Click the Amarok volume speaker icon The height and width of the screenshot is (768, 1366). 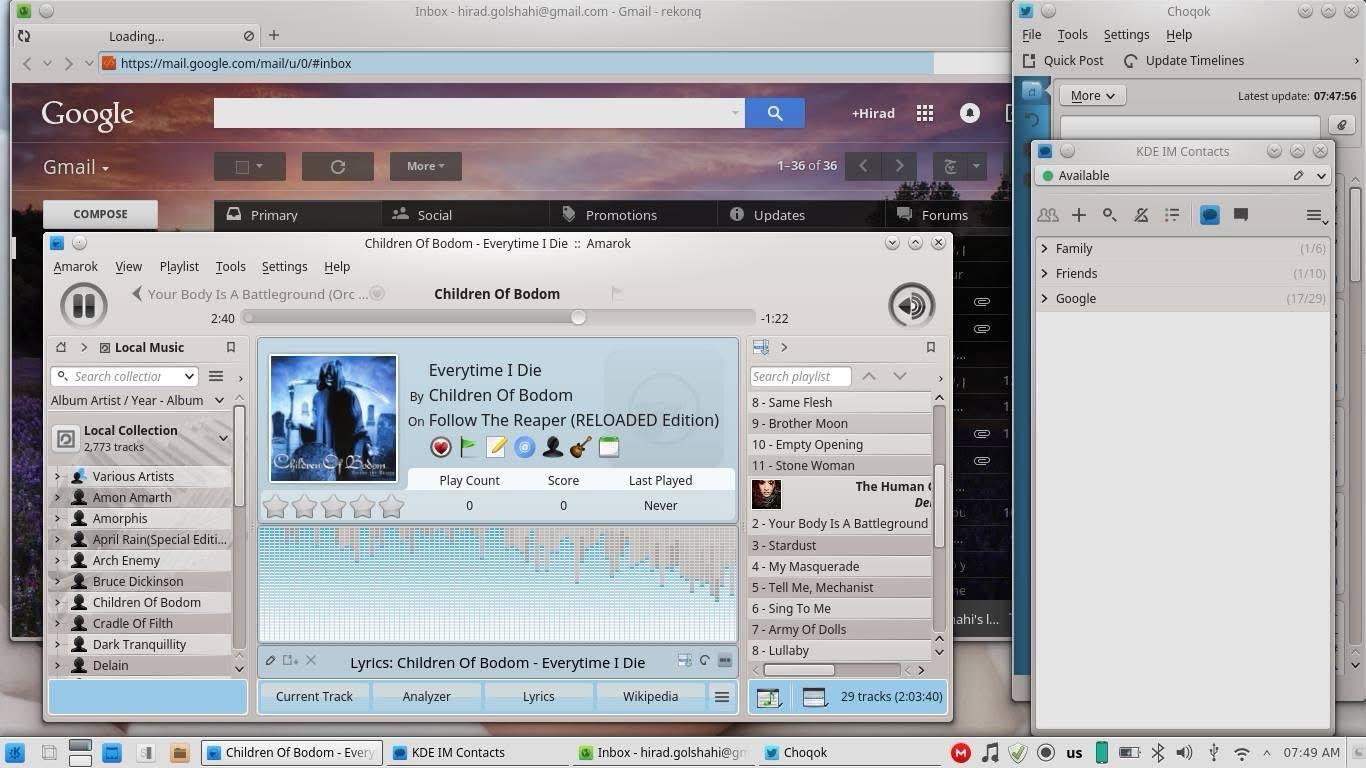click(x=911, y=305)
